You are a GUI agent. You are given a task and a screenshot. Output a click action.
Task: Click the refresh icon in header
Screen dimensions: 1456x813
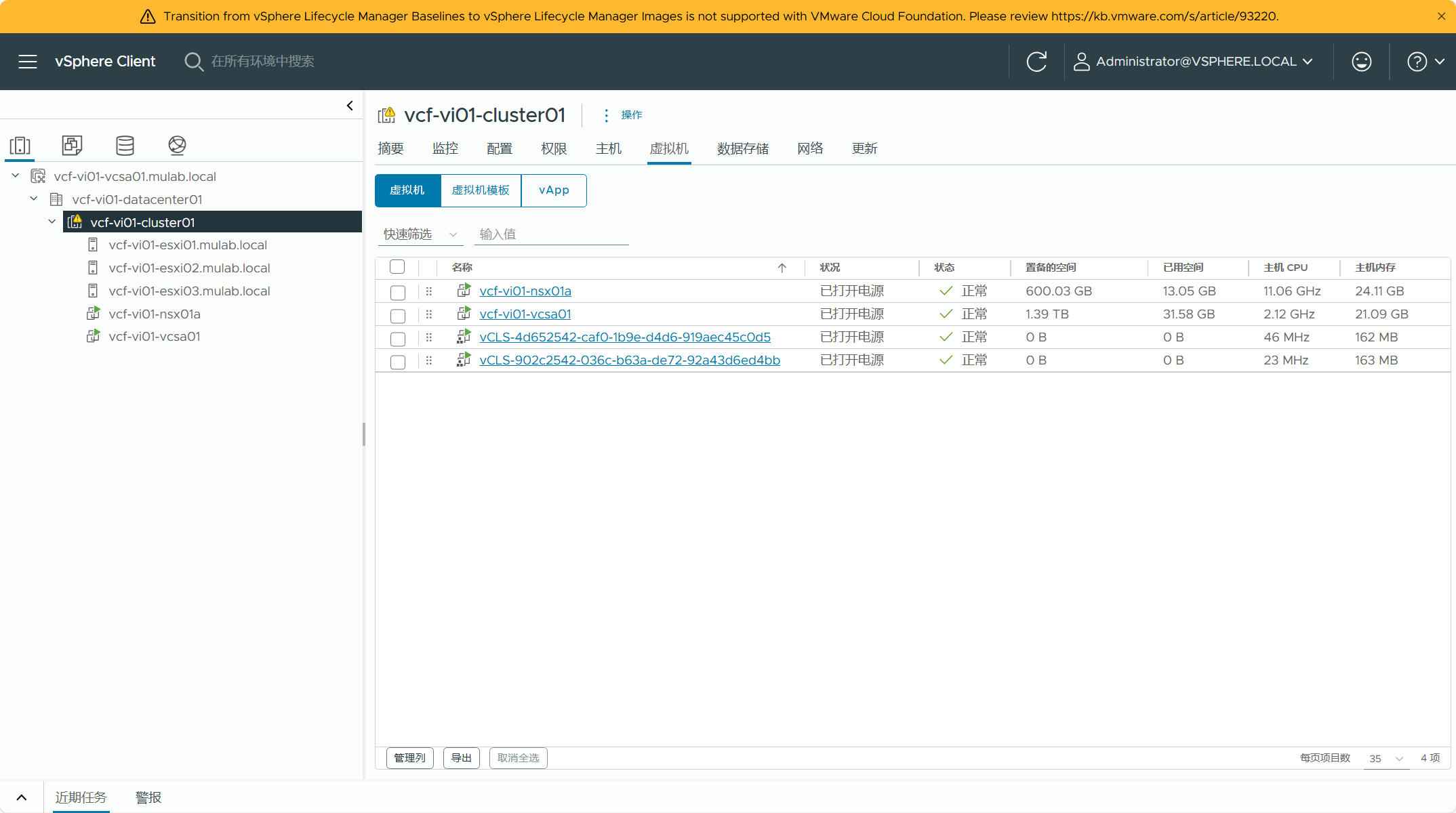coord(1036,62)
